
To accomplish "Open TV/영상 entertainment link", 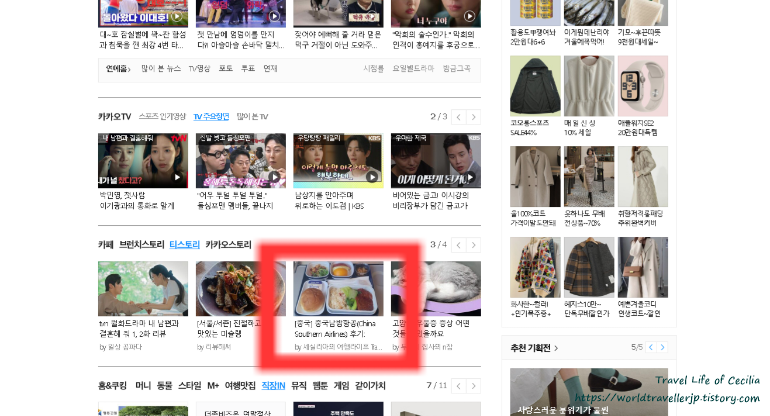I will (199, 69).
